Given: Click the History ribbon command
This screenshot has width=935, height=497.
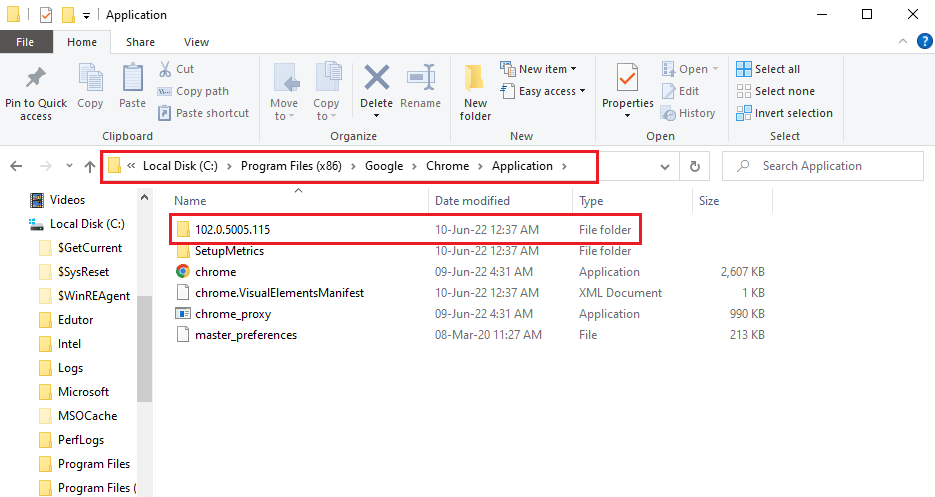Looking at the screenshot, I should [x=688, y=113].
